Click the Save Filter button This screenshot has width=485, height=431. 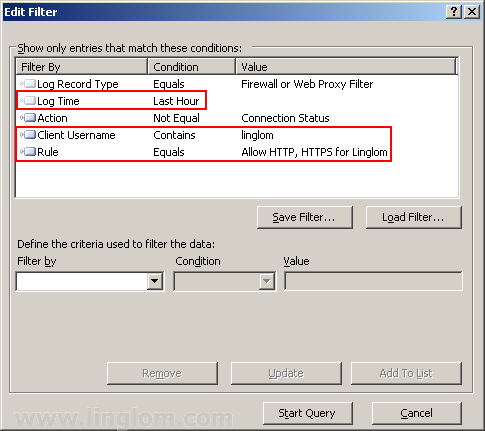[x=305, y=217]
